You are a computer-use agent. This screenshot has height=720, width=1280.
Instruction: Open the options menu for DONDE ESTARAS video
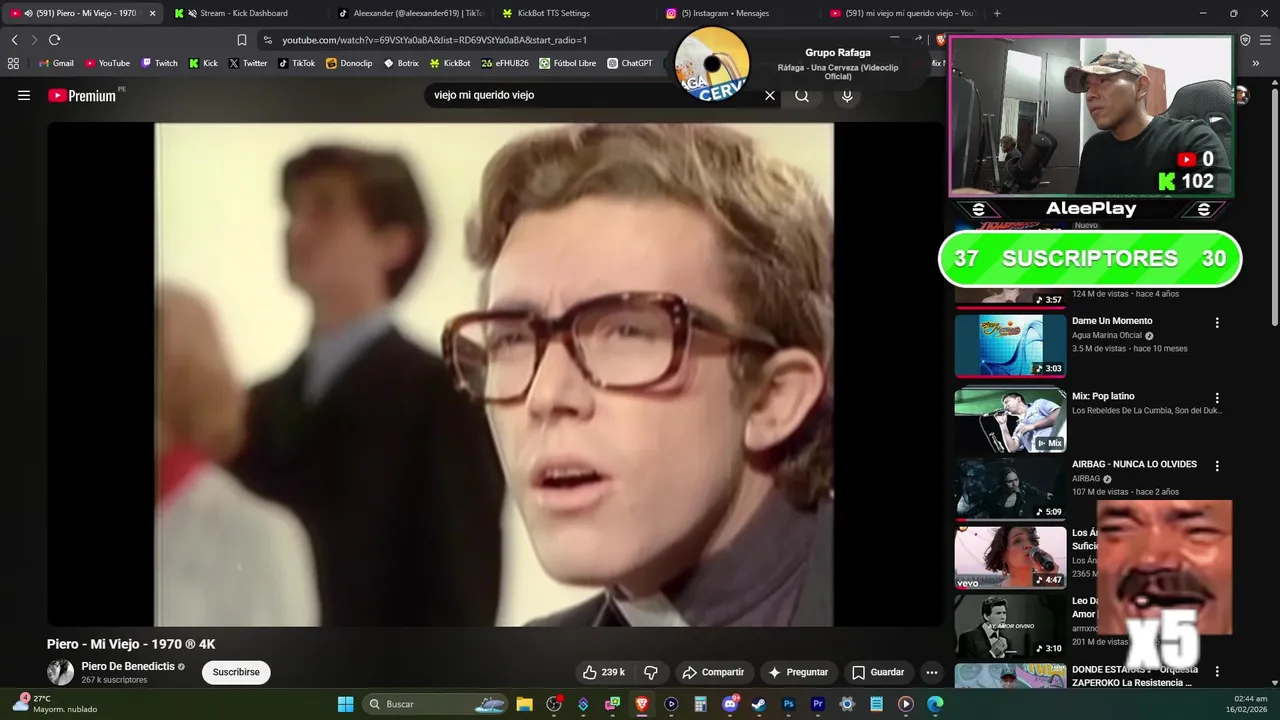1217,671
